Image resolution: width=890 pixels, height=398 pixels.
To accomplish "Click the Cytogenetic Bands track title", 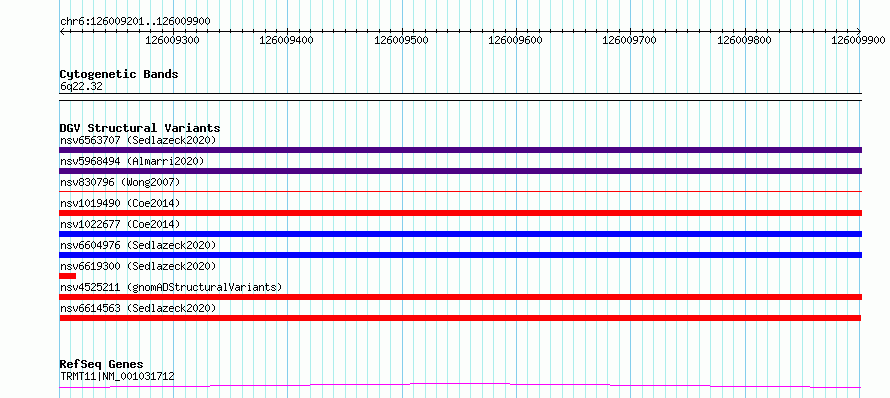I will [119, 74].
